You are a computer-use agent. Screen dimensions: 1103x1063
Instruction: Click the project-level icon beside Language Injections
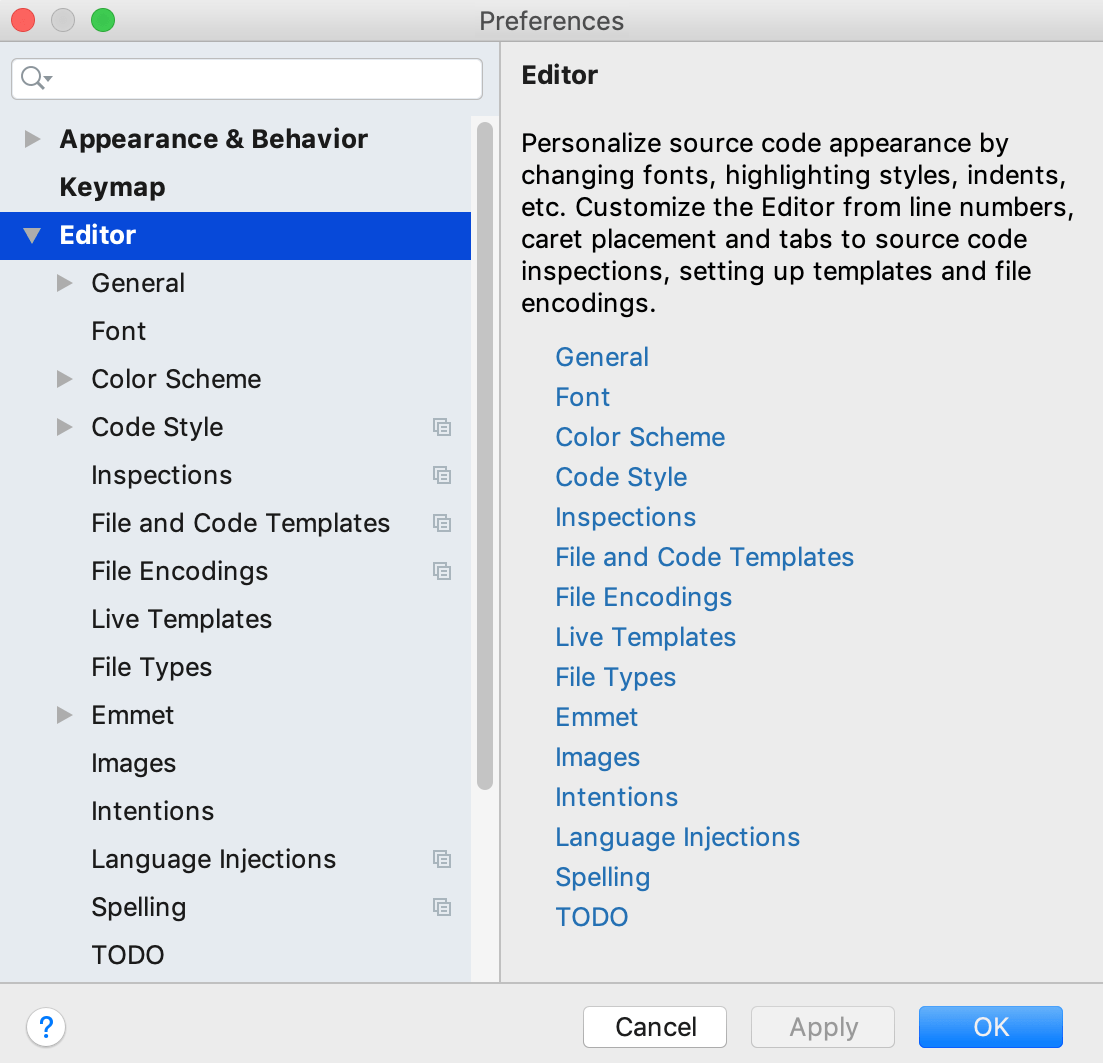(442, 859)
